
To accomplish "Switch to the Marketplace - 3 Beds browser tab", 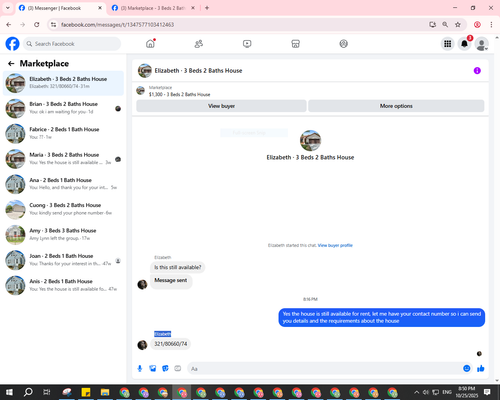I will click(153, 8).
